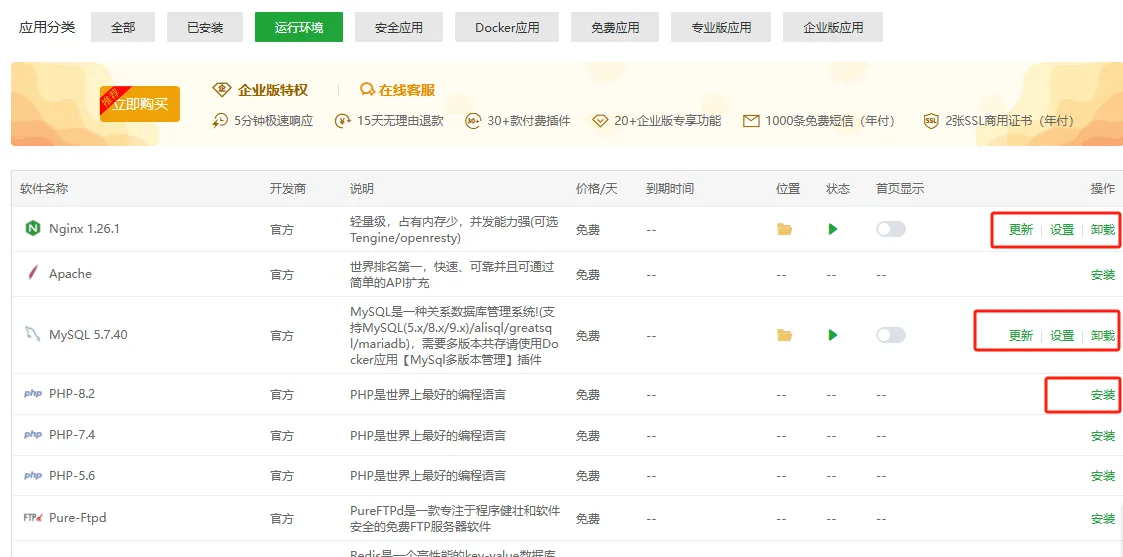Click the PHP-5.6 logo icon

coord(33,475)
